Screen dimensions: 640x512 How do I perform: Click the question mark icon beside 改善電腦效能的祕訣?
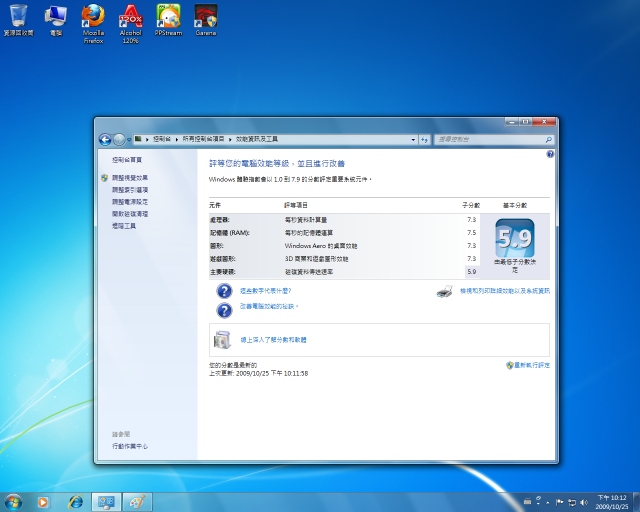(x=224, y=310)
